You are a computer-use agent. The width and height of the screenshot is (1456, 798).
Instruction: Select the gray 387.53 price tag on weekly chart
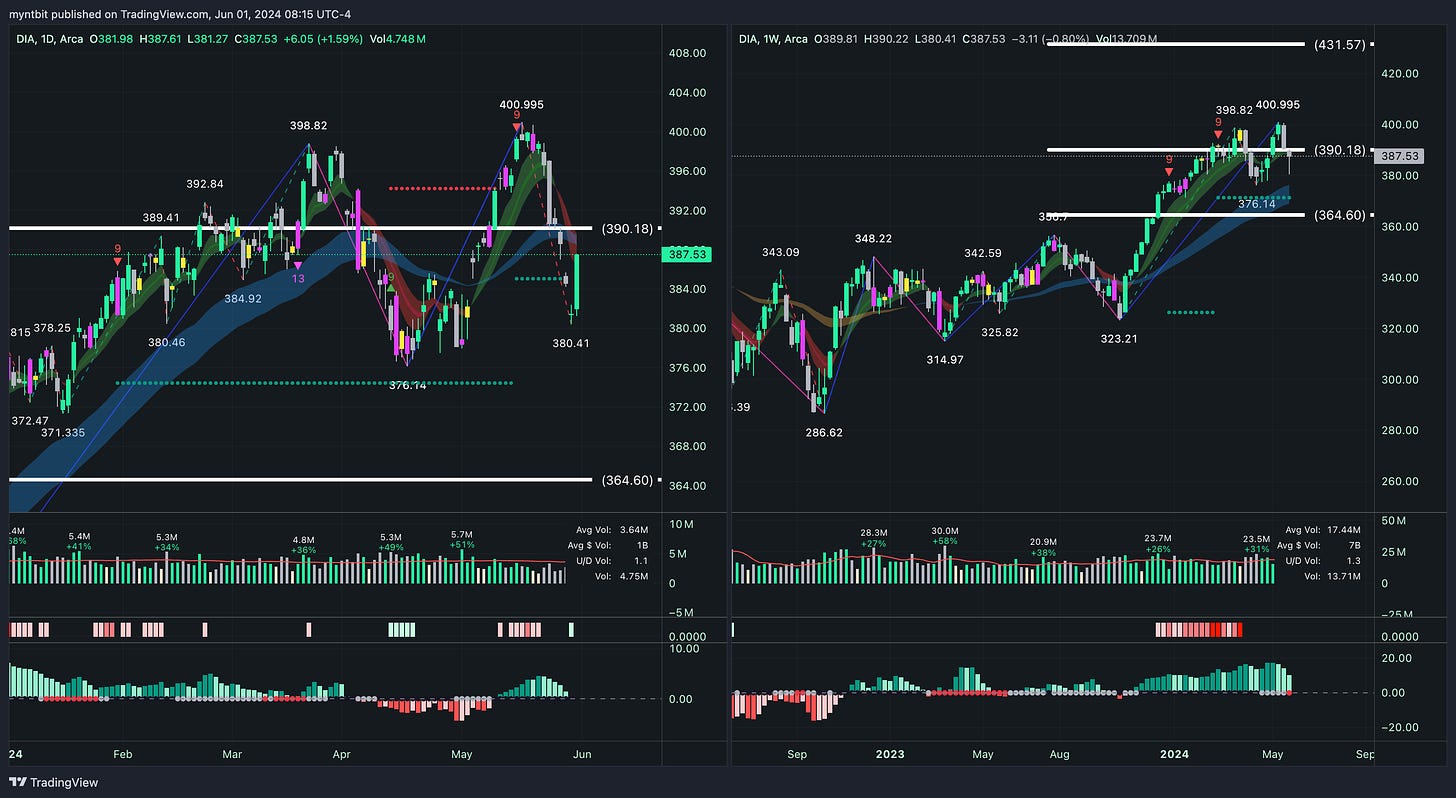[1400, 156]
